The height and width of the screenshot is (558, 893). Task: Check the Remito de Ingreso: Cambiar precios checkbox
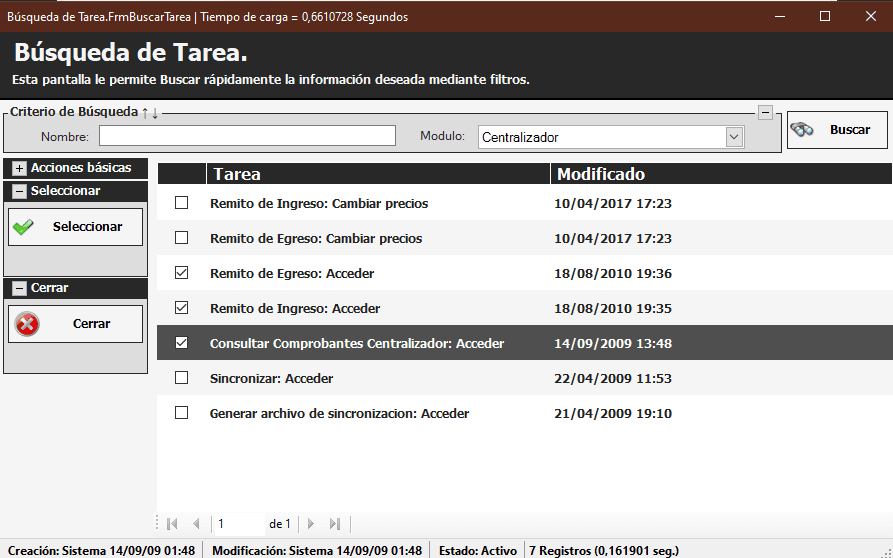point(181,203)
